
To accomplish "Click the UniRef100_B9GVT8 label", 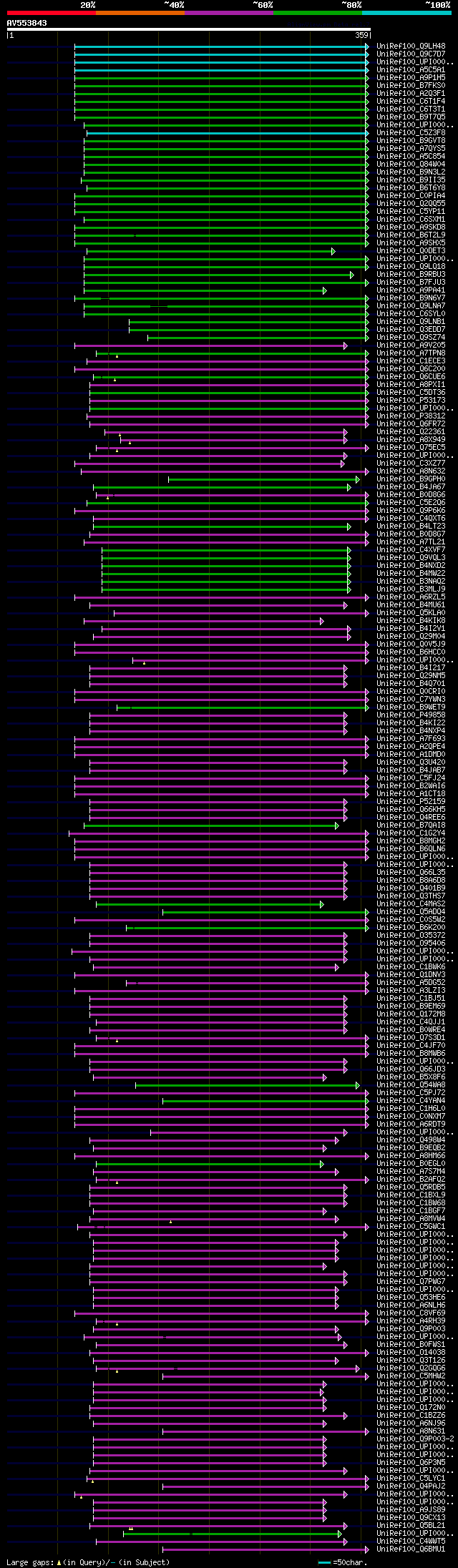I will point(411,141).
